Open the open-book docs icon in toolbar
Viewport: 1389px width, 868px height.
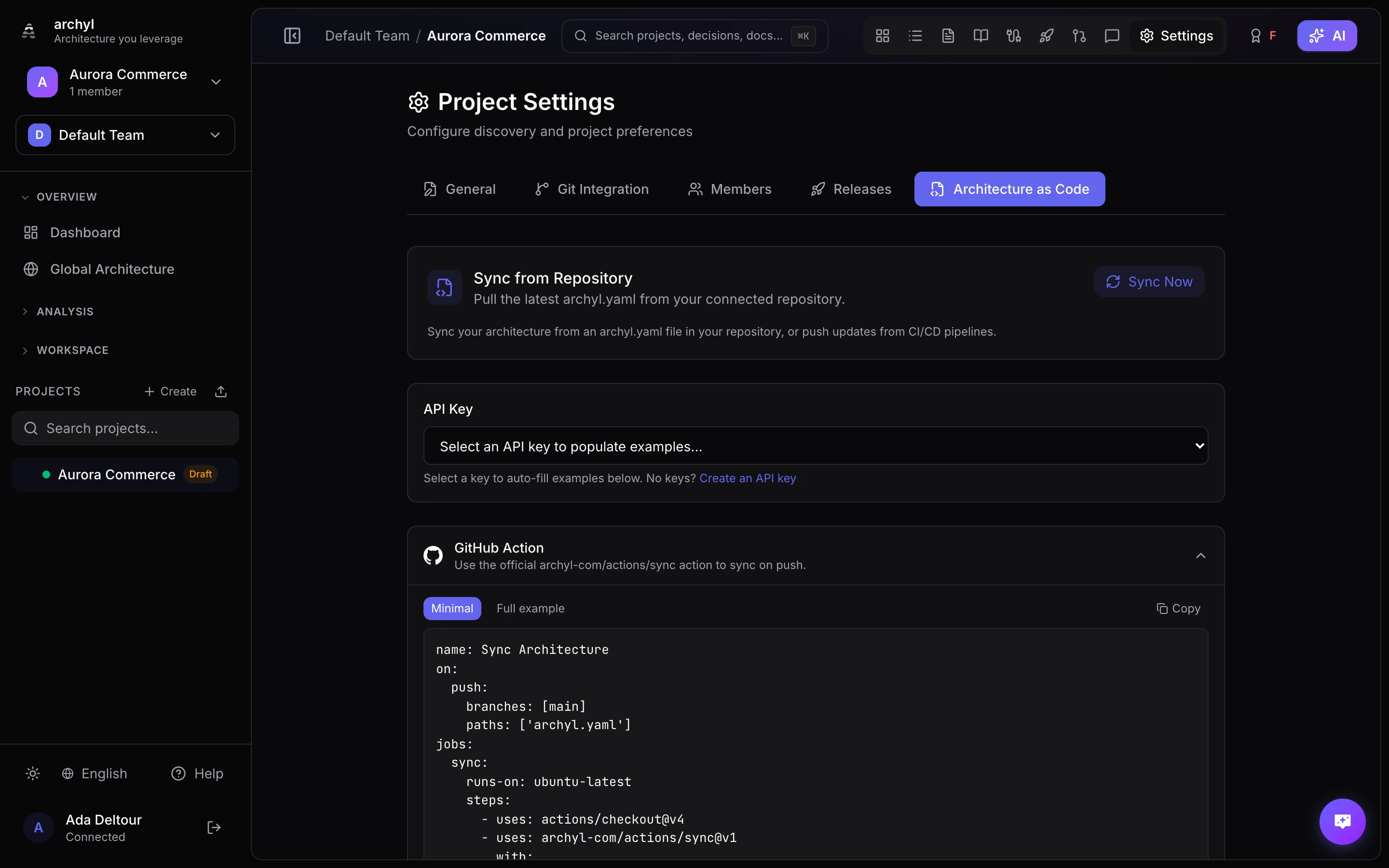[x=980, y=36]
